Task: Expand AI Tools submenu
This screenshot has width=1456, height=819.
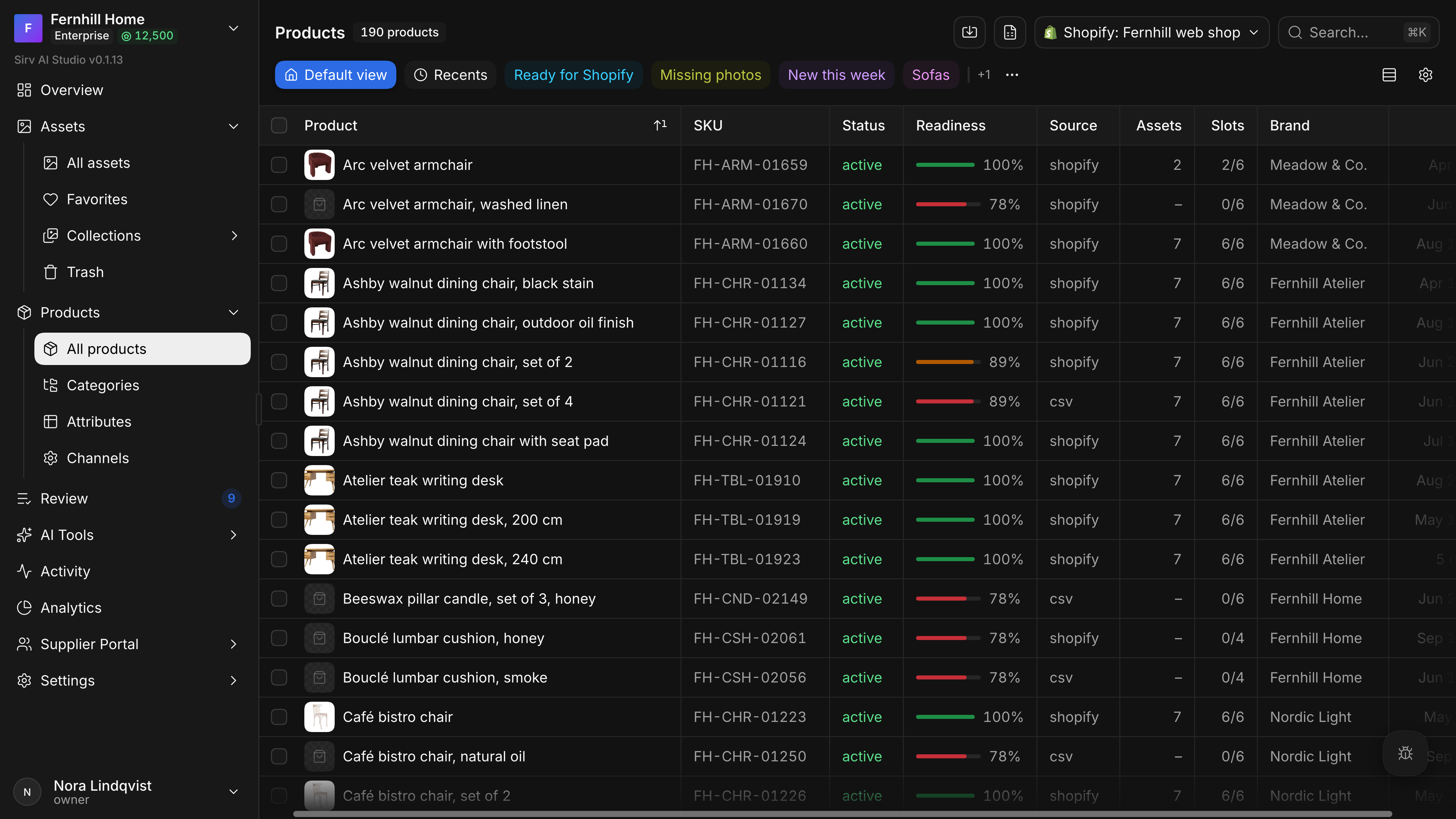Action: click(x=233, y=535)
